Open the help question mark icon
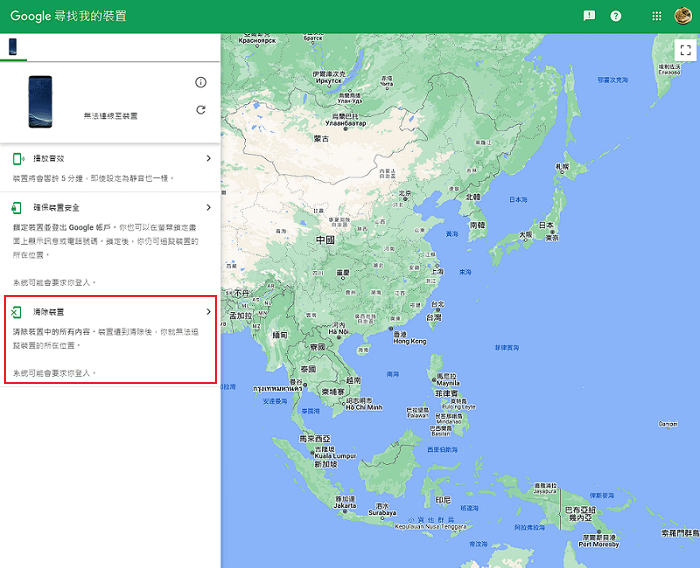The height and width of the screenshot is (568, 700). (x=616, y=16)
